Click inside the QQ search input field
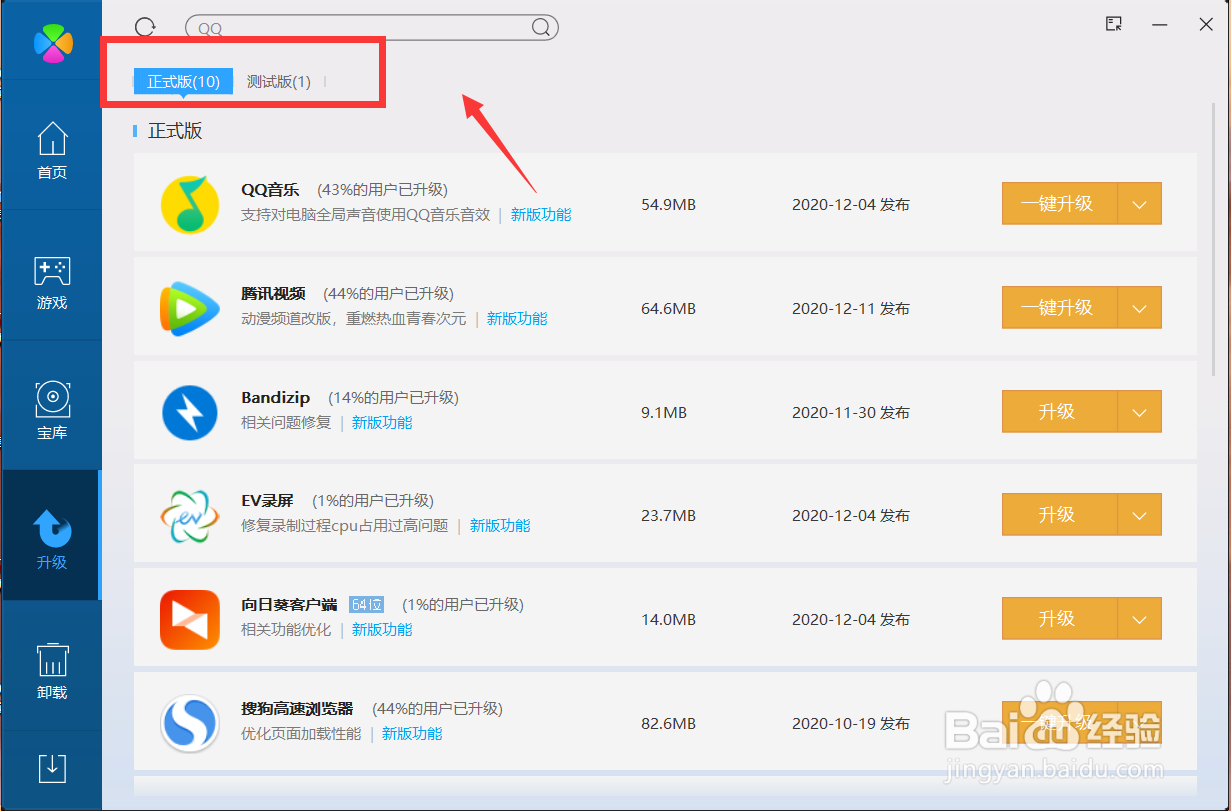Screen dimensions: 1231x811 [350, 27]
